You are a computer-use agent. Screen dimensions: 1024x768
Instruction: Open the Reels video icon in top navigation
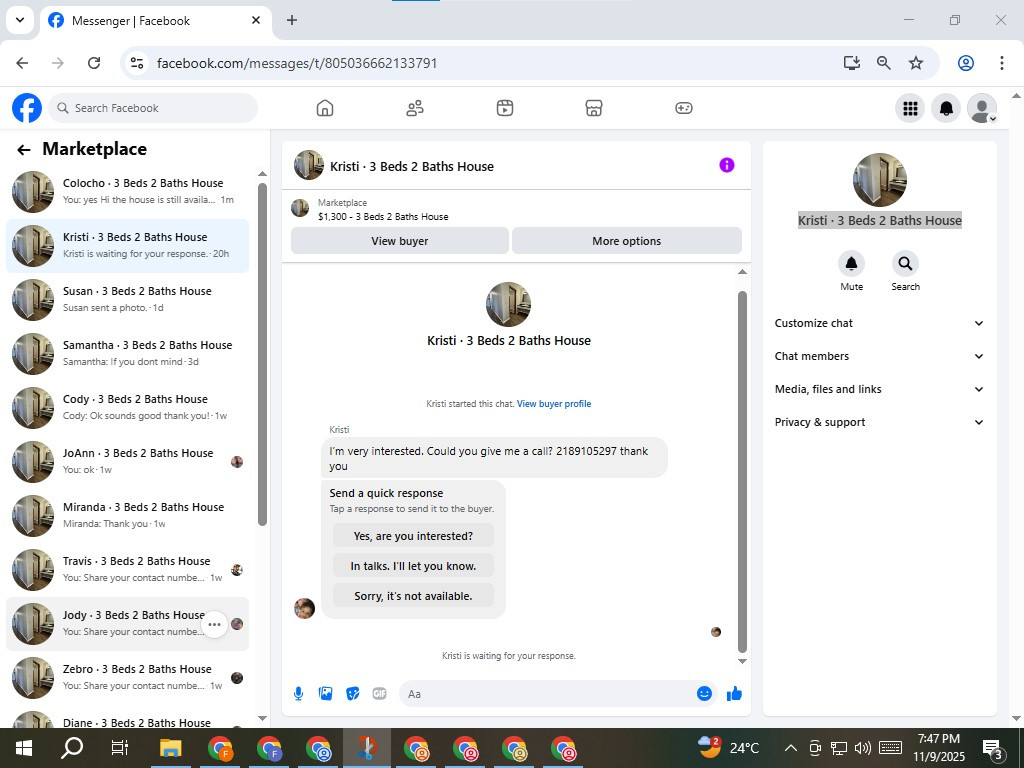coord(505,108)
